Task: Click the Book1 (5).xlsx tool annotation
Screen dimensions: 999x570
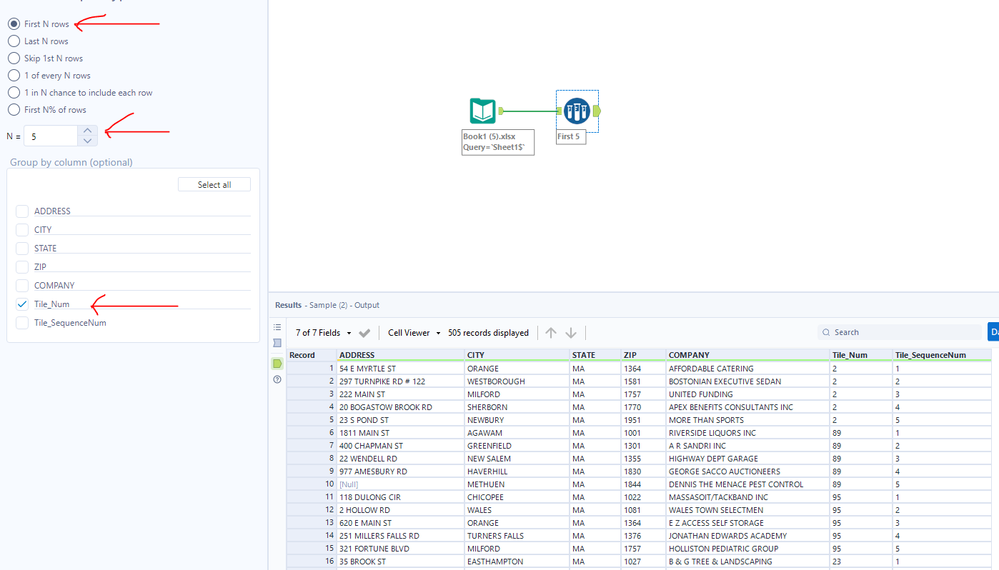Action: [x=498, y=142]
